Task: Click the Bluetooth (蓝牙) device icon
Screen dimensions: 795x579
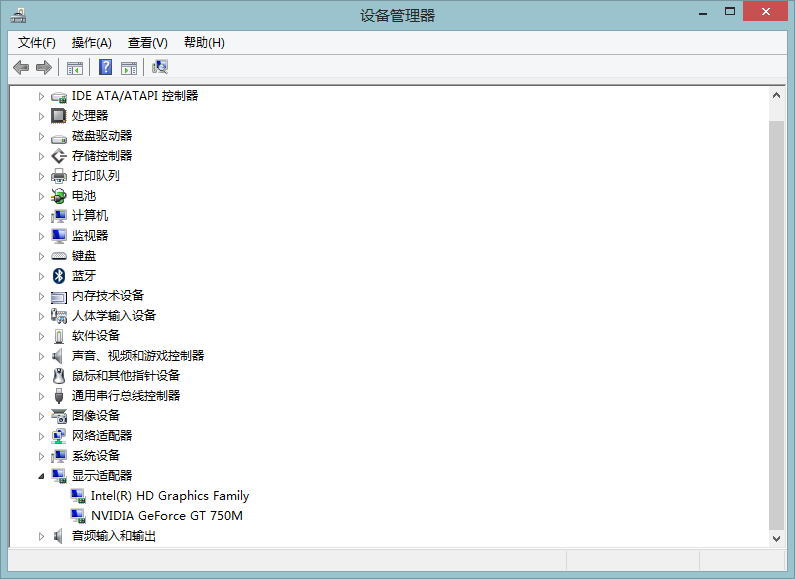Action: 59,276
